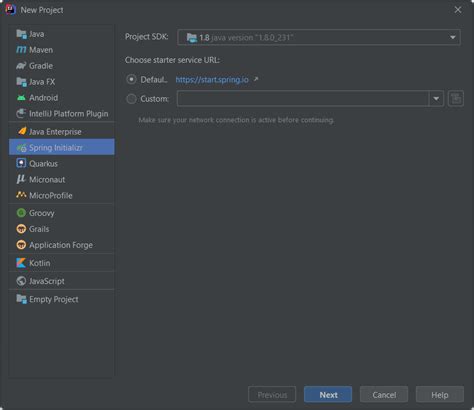Choose the Empty Project type
The image size is (474, 410).
[x=62, y=299]
